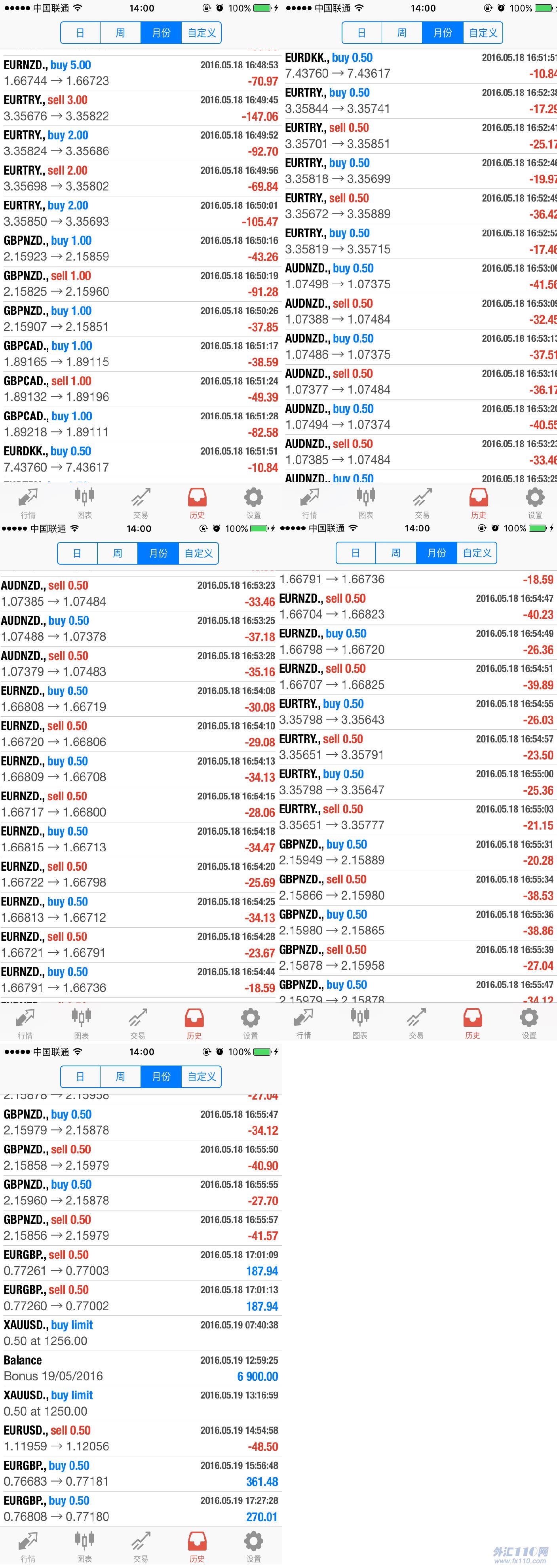The image size is (557, 1568).
Task: Open the EURTRY sell 3.00 trade row
Action: 141,108
